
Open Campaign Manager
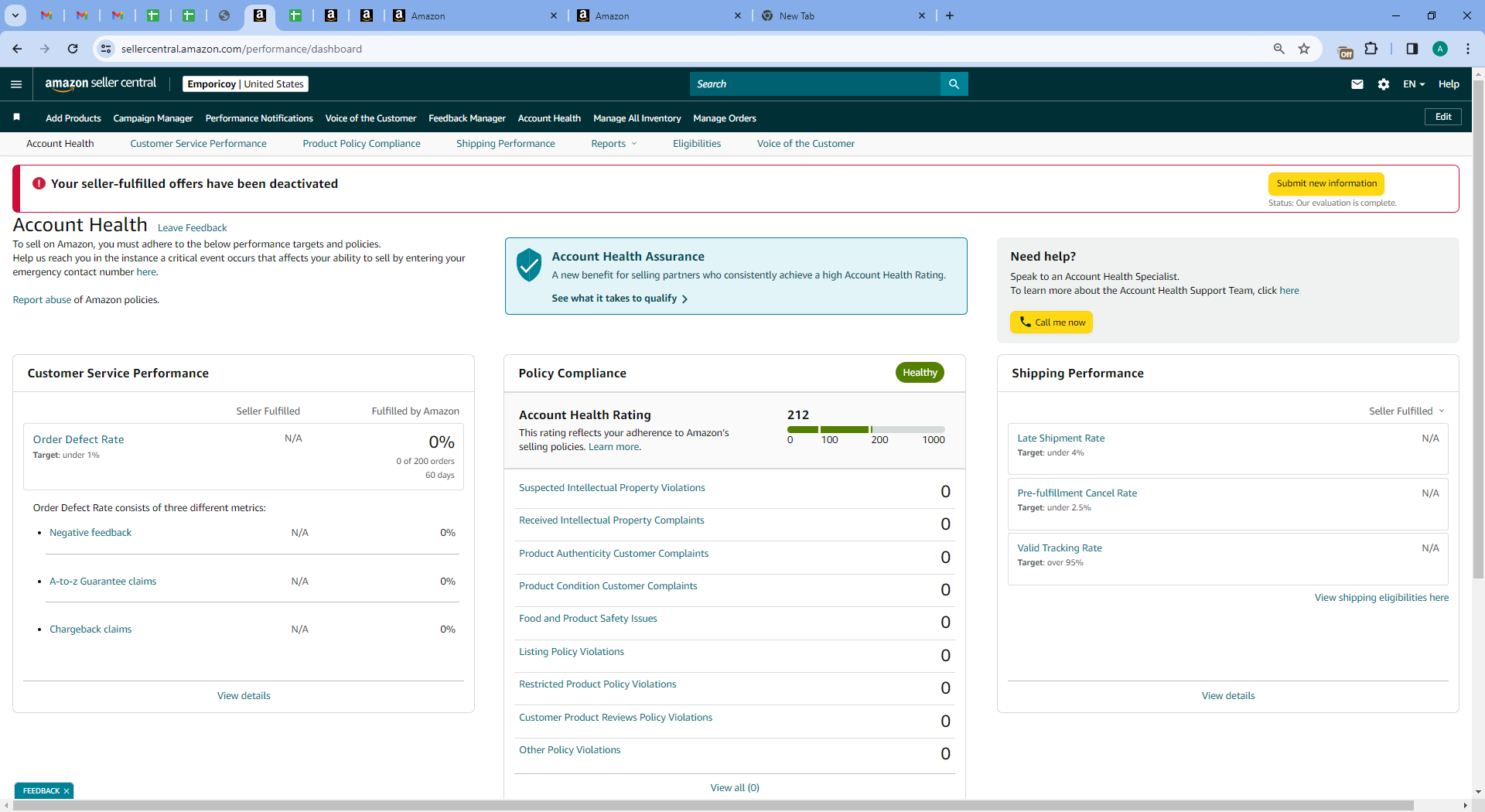pyautogui.click(x=153, y=118)
